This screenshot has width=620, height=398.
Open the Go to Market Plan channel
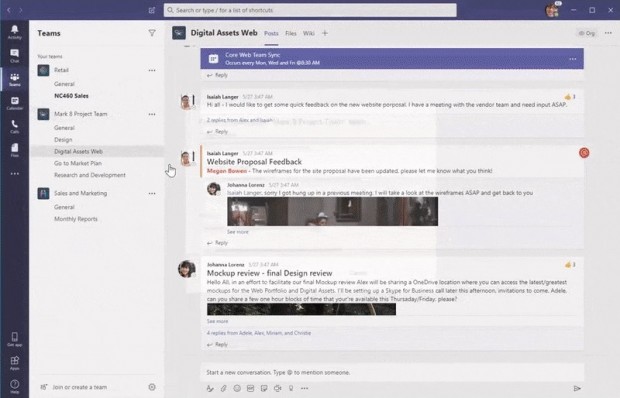[78, 163]
